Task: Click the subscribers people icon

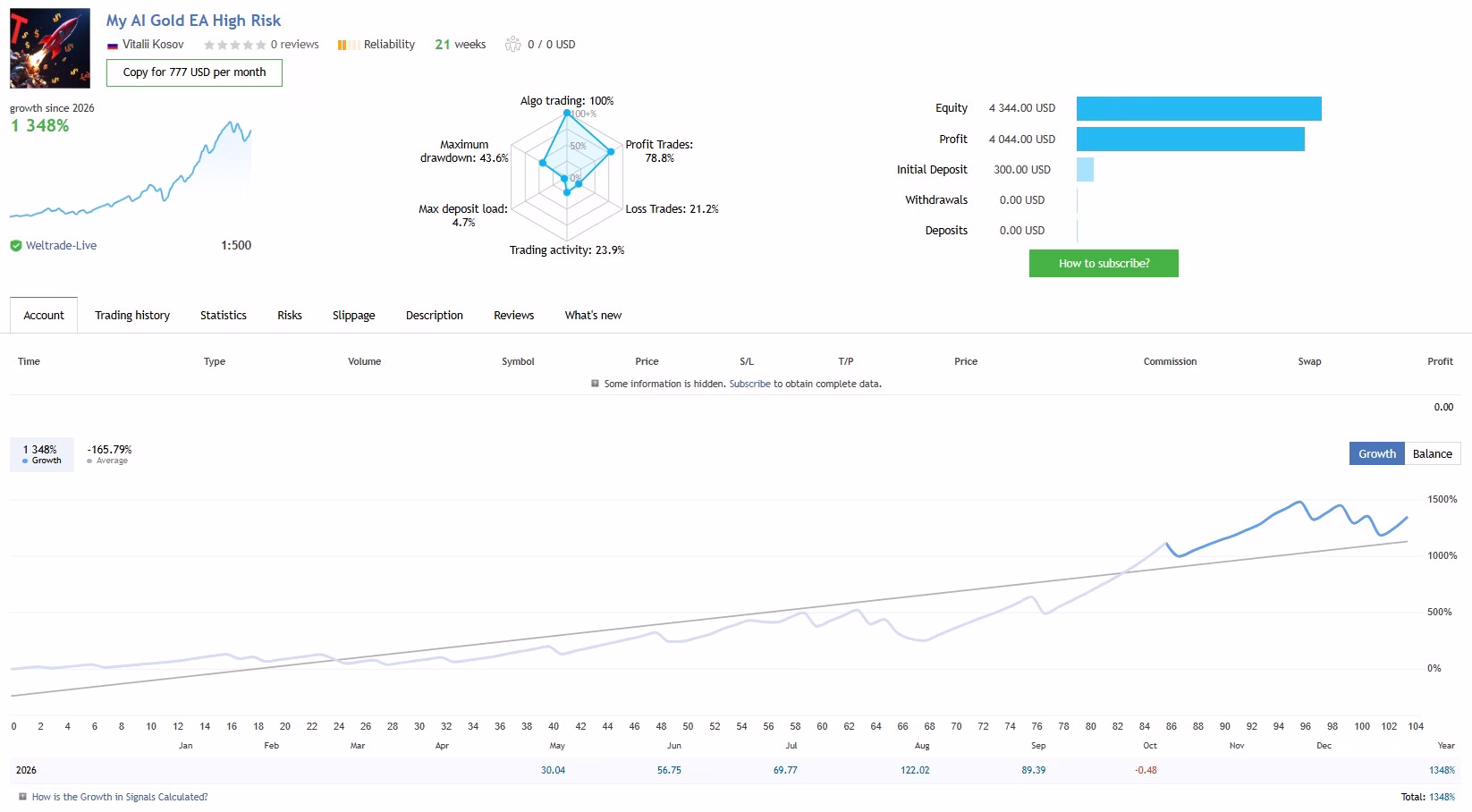Action: 512,44
